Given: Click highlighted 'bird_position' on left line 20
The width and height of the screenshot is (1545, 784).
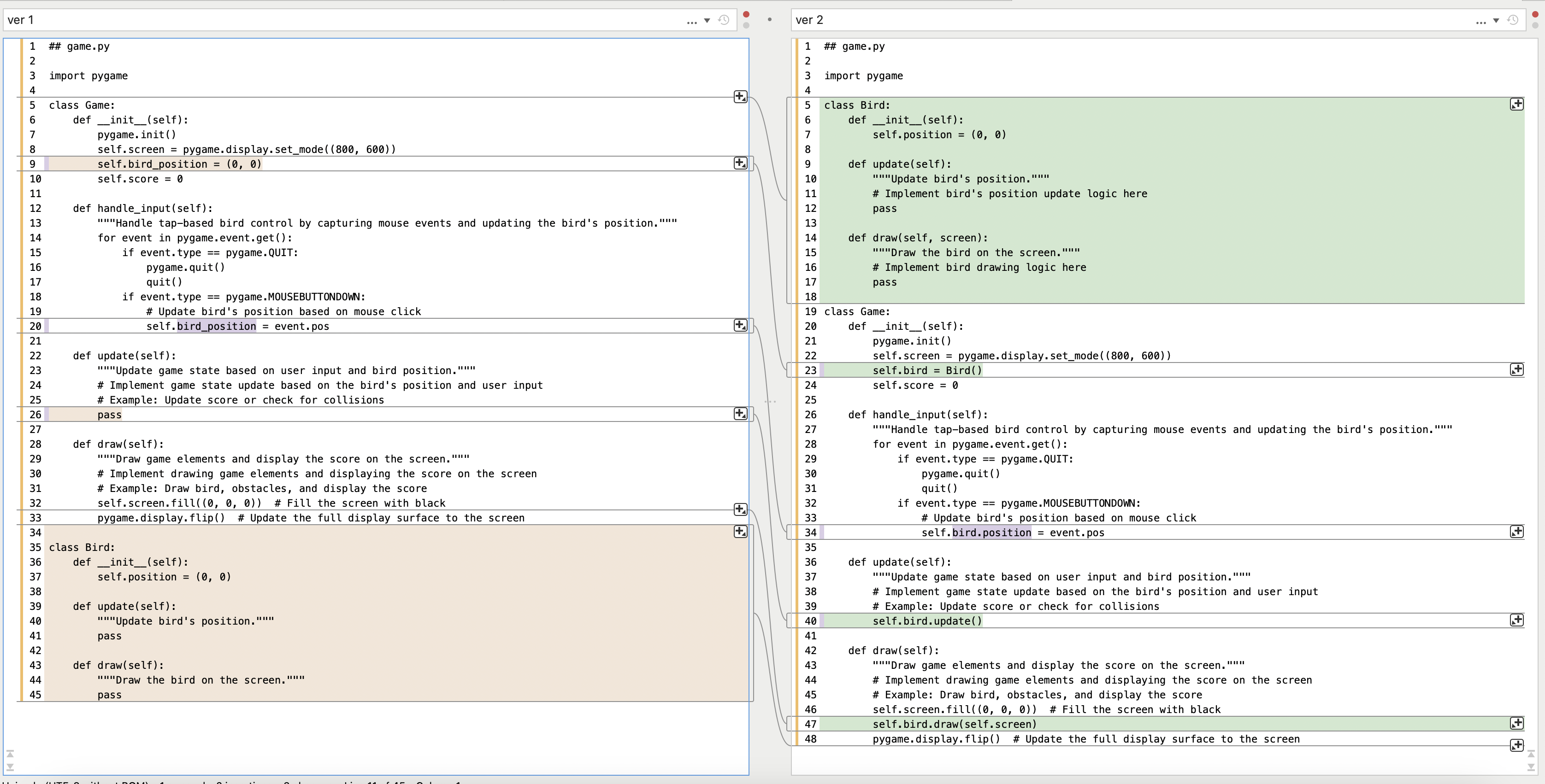Looking at the screenshot, I should pos(217,326).
